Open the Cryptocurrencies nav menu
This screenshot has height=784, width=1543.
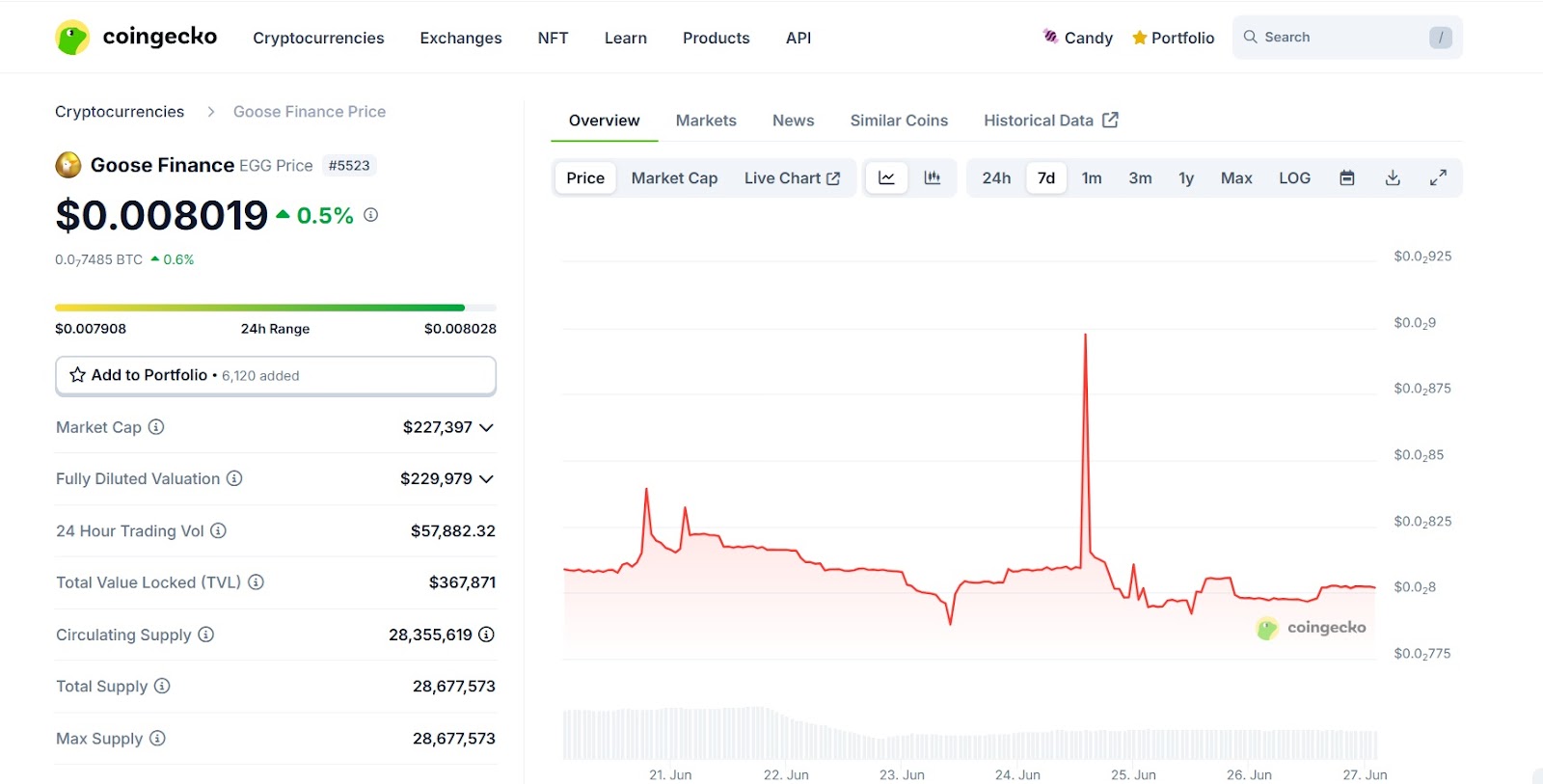click(x=318, y=38)
